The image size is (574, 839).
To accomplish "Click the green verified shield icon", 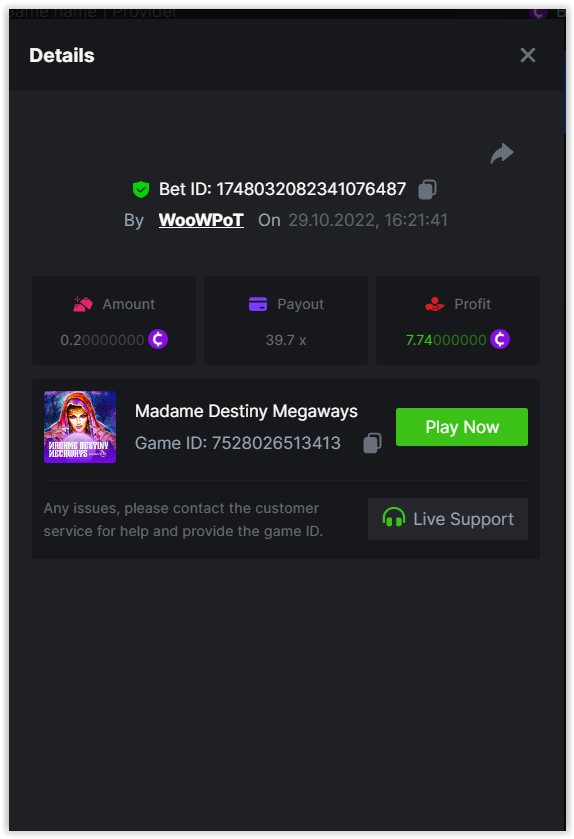I will [x=141, y=189].
